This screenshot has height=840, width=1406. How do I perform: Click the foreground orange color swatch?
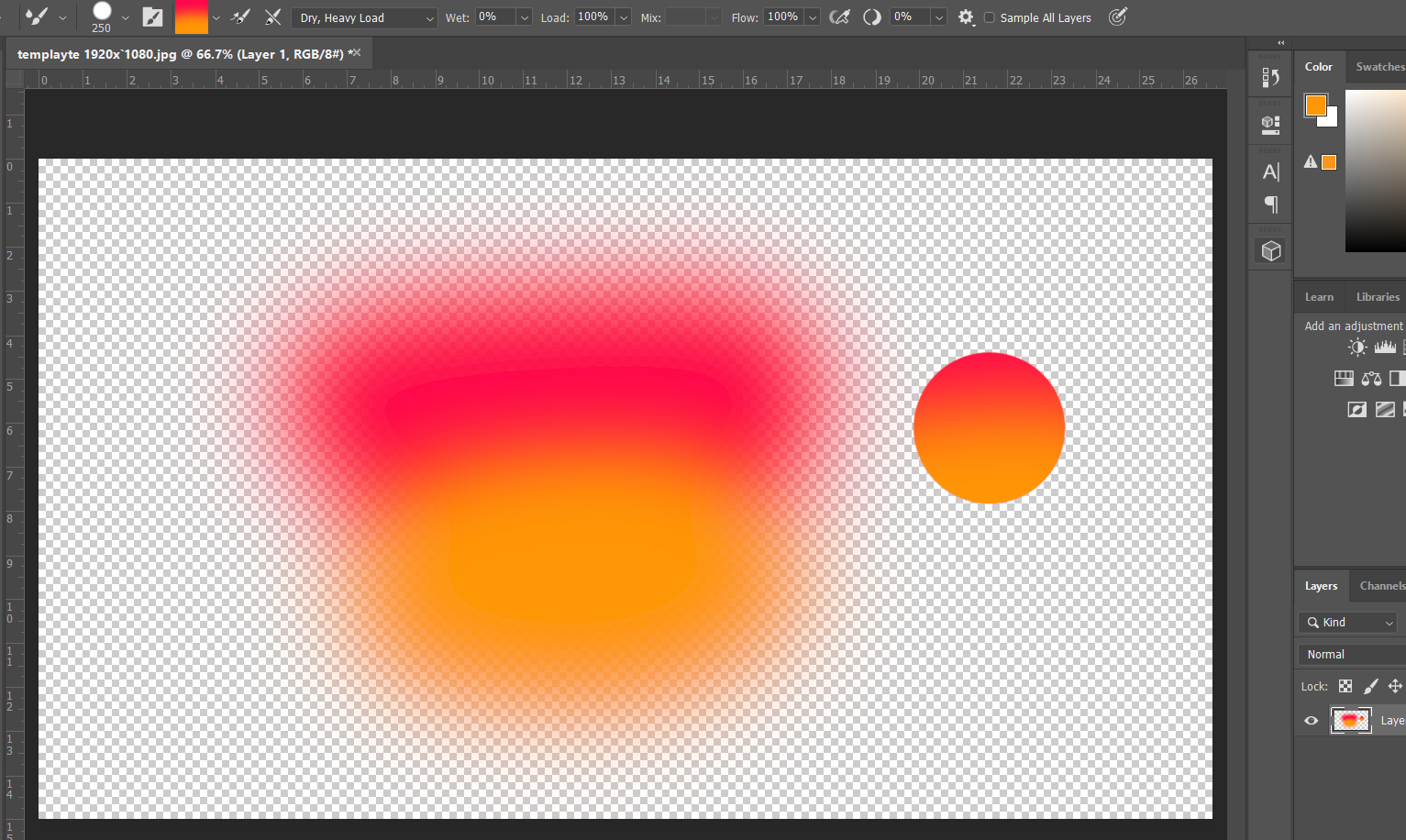(1315, 105)
